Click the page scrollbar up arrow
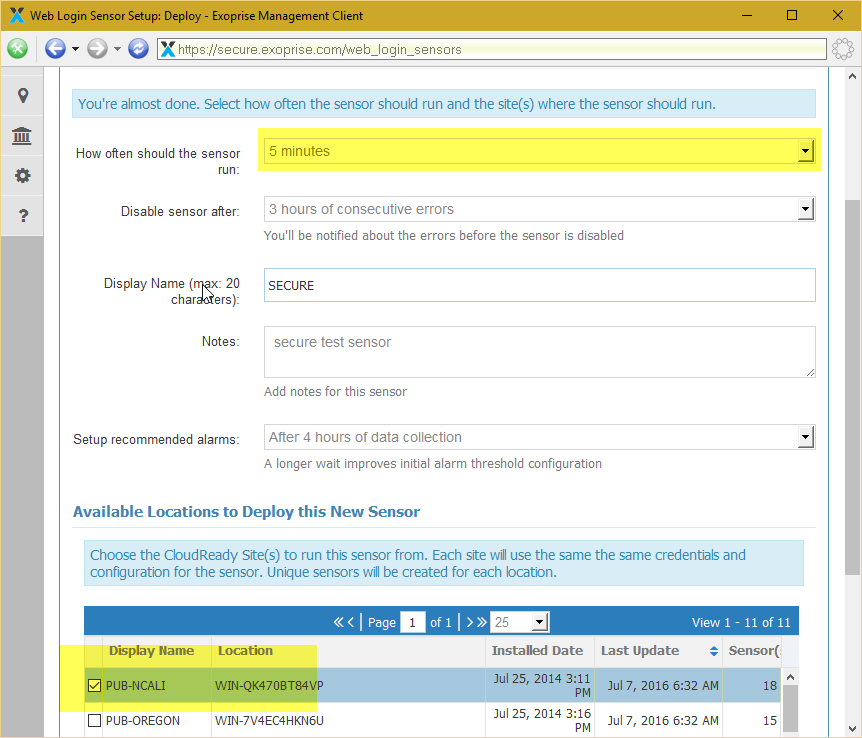The image size is (862, 738). (x=852, y=76)
